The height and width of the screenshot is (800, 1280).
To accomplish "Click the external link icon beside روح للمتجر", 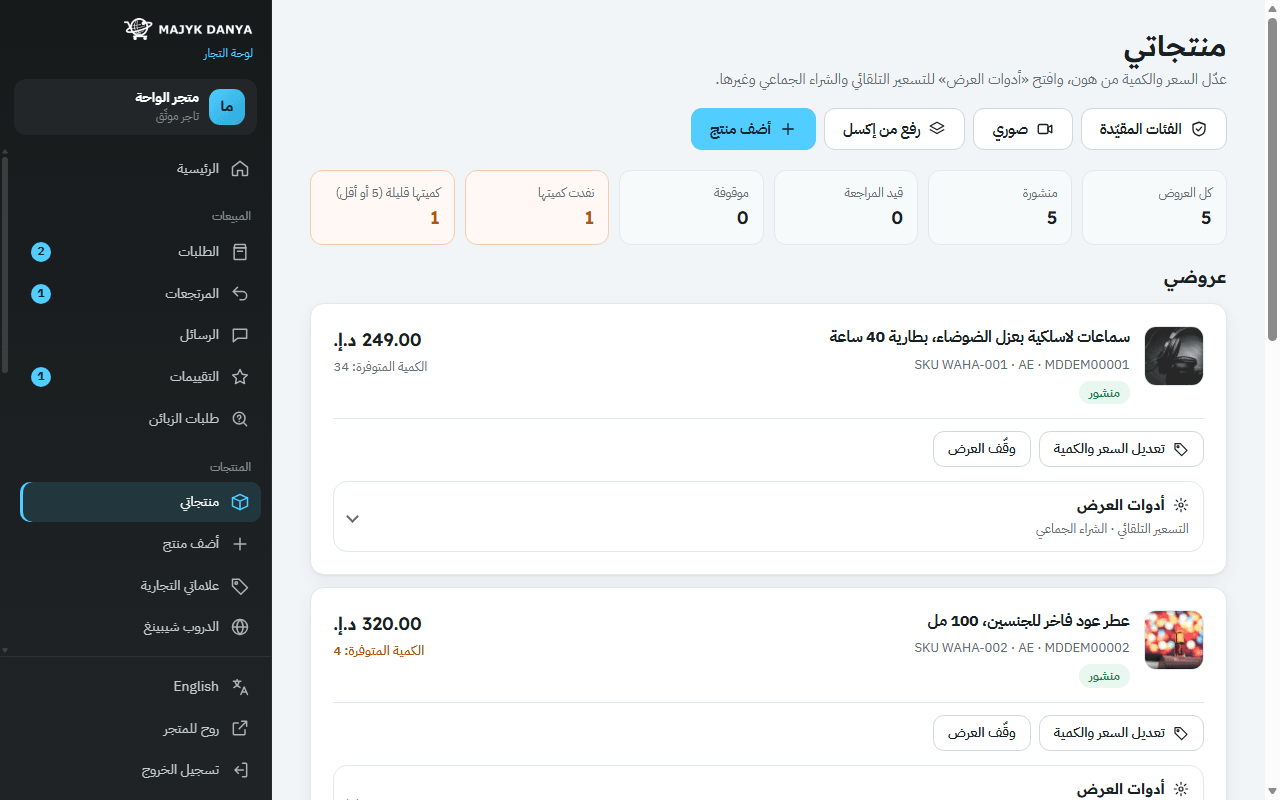I will (x=240, y=729).
